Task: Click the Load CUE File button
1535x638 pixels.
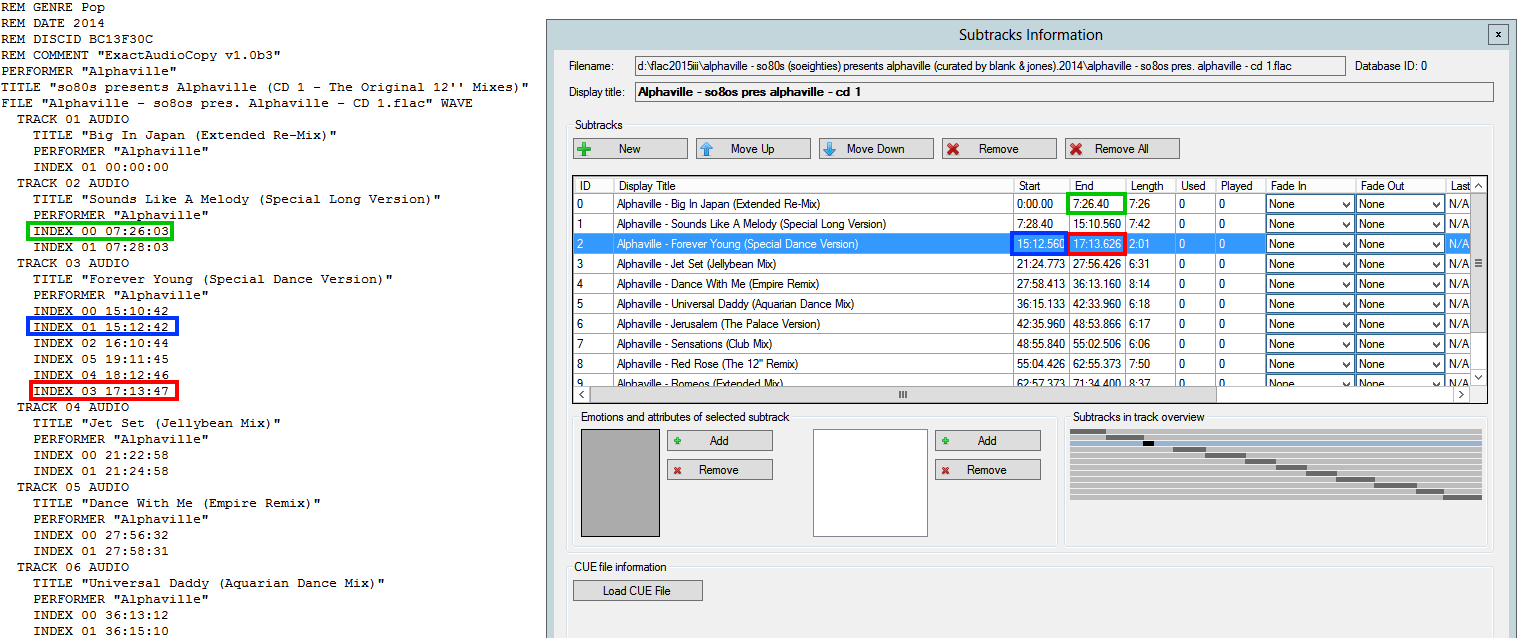Action: coord(638,590)
